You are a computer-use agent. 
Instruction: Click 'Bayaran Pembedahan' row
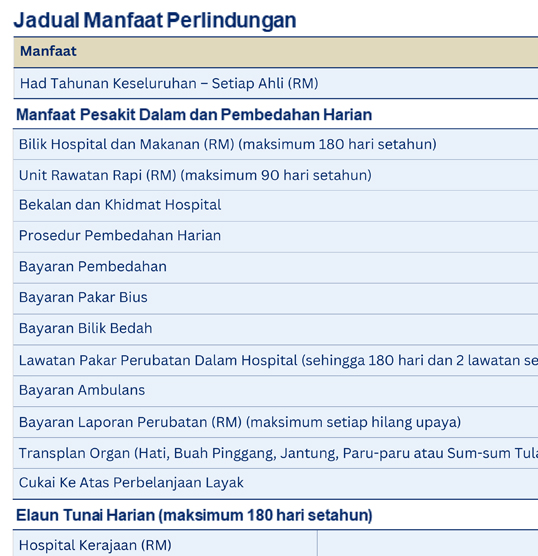276,268
